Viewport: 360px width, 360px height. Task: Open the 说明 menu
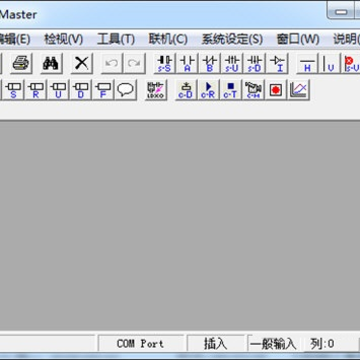tap(346, 39)
